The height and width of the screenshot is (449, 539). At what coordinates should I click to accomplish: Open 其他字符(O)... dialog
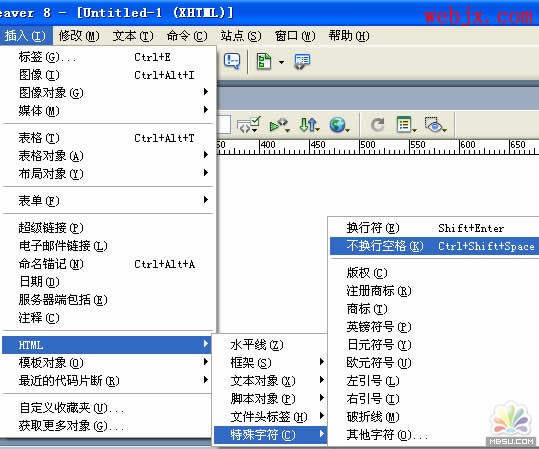434,435
